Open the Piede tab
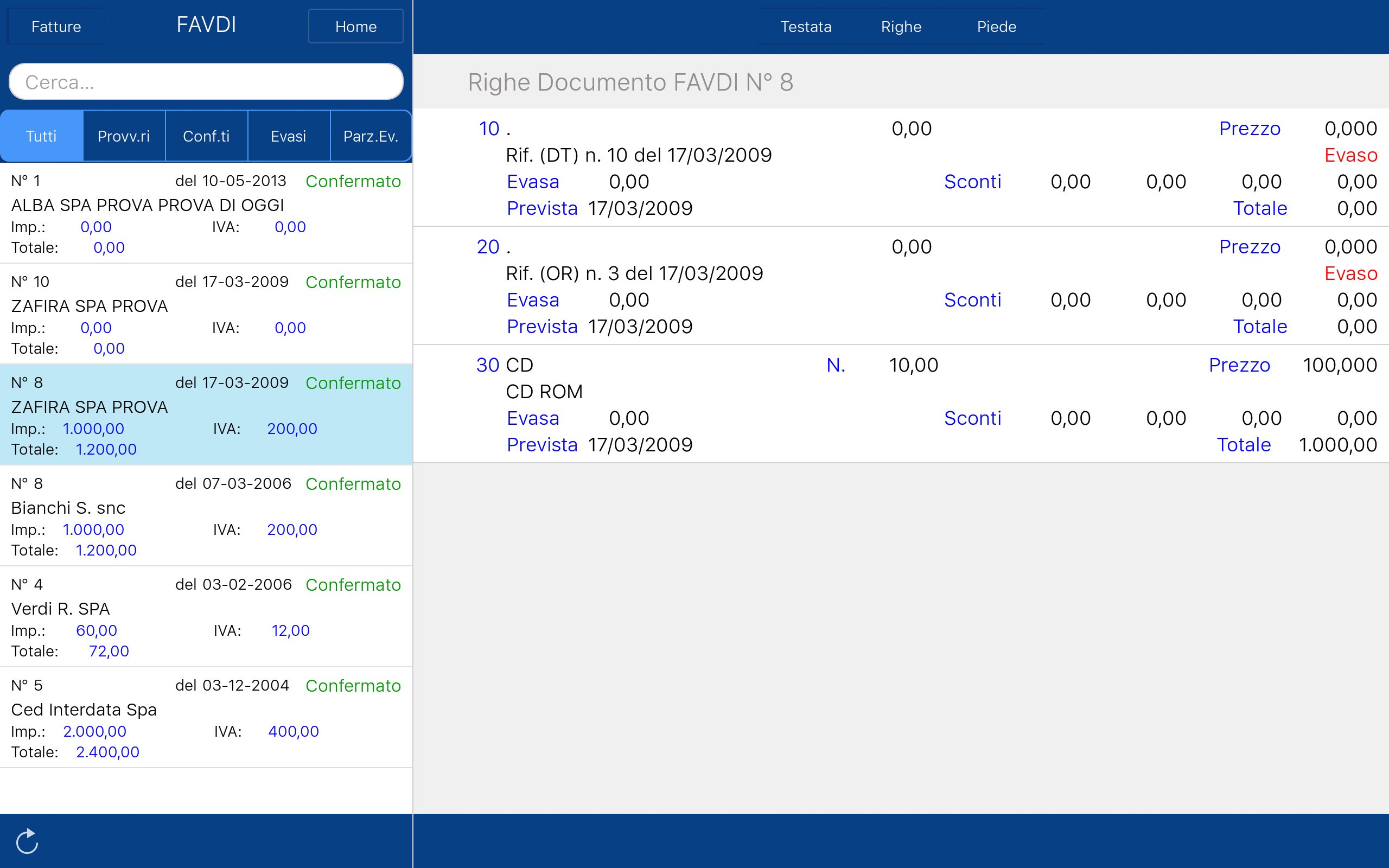The image size is (1389, 868). 996,27
